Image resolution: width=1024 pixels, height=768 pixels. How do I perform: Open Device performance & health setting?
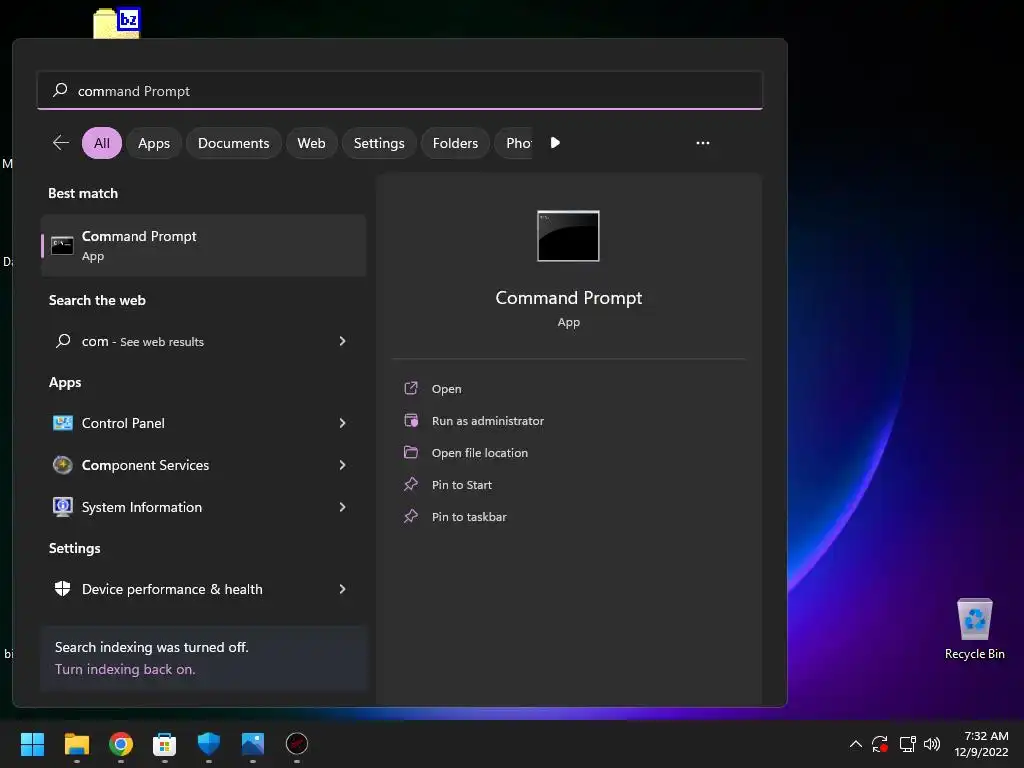click(x=203, y=589)
